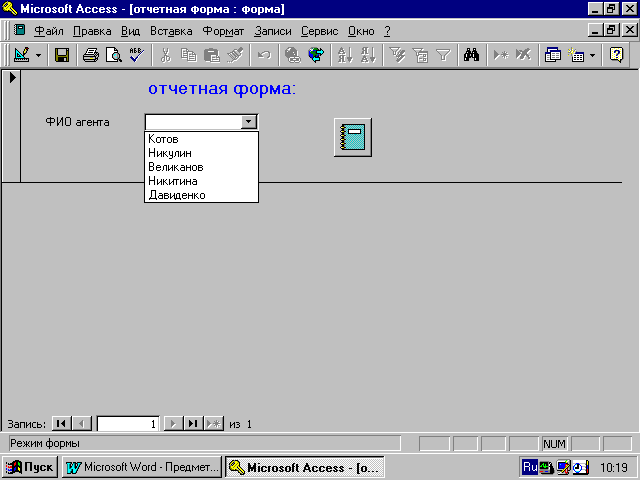This screenshot has height=480, width=640.
Task: Click the New Record toolbar icon
Action: pyautogui.click(x=500, y=55)
